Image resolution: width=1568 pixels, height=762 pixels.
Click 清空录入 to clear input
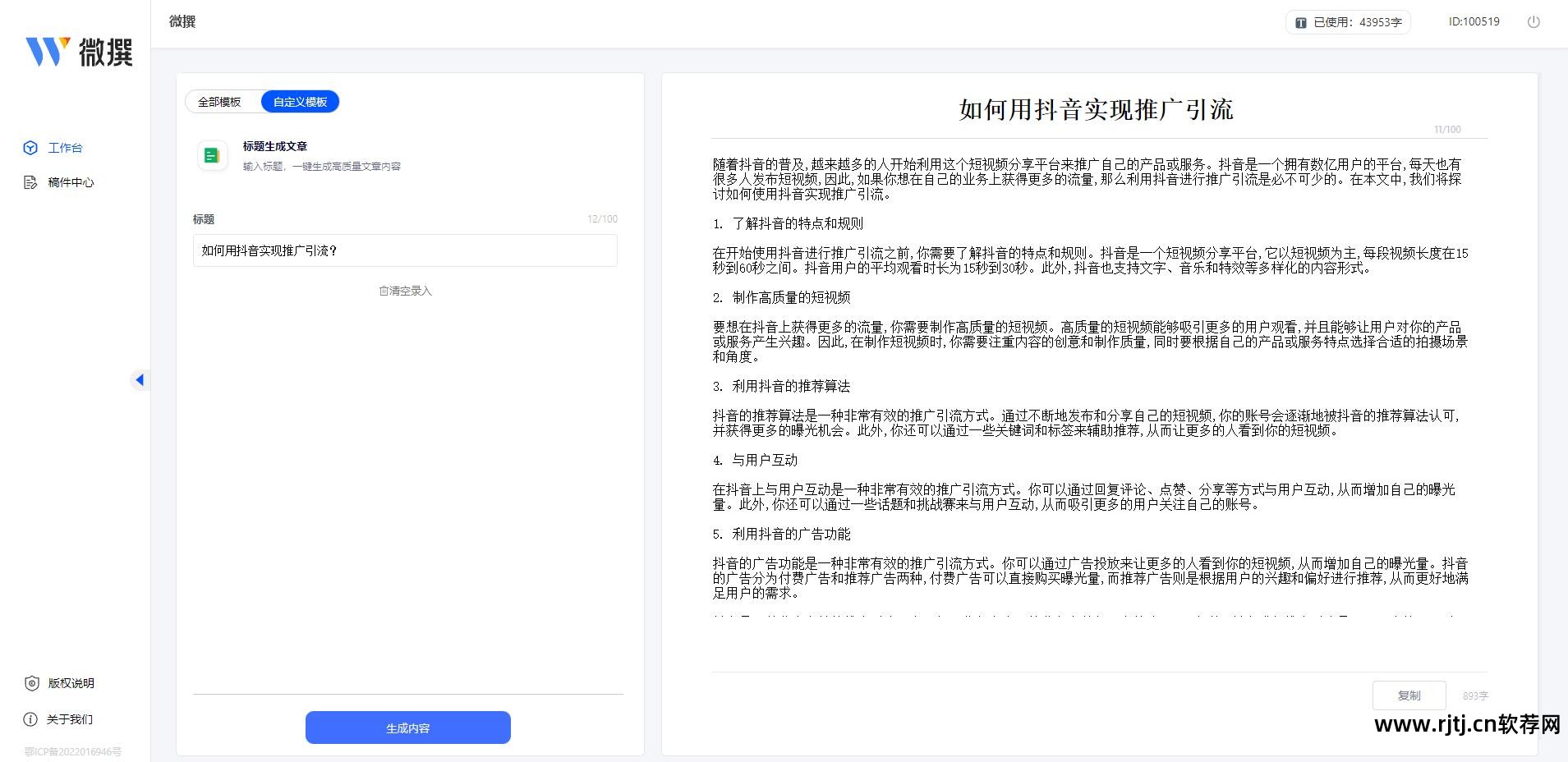point(405,291)
